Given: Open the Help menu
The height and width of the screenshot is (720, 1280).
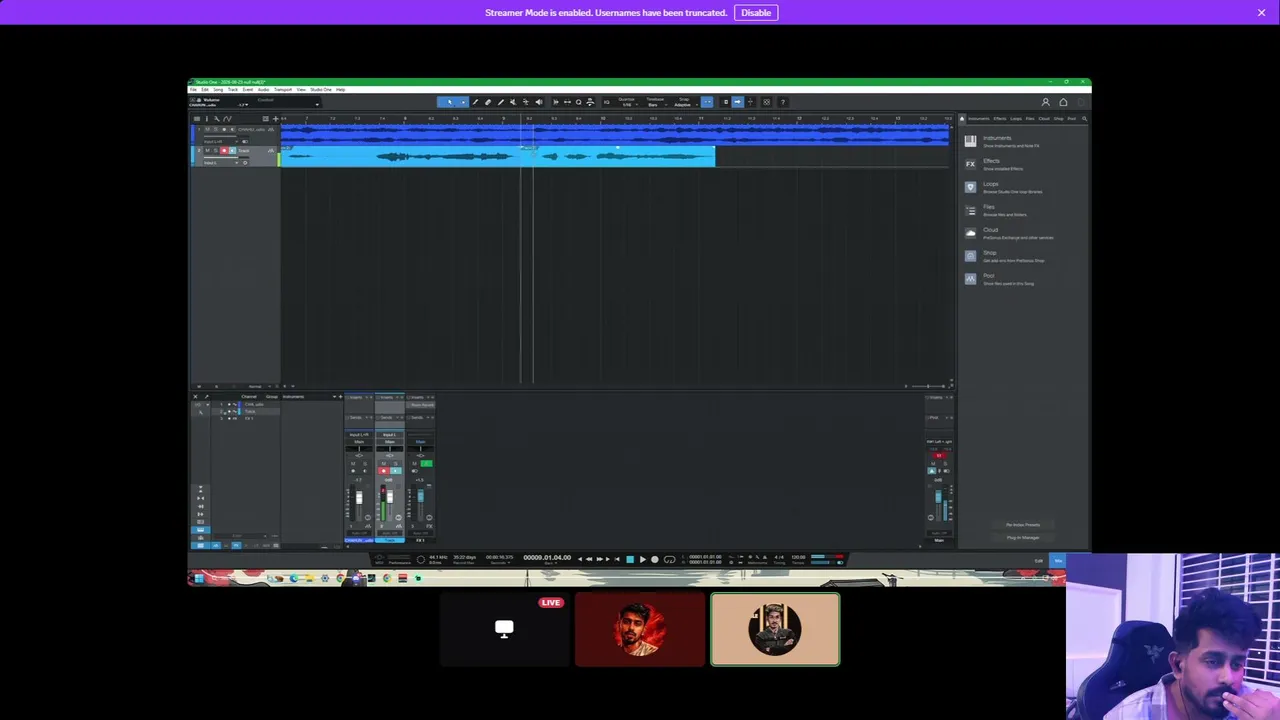Looking at the screenshot, I should 340,90.
